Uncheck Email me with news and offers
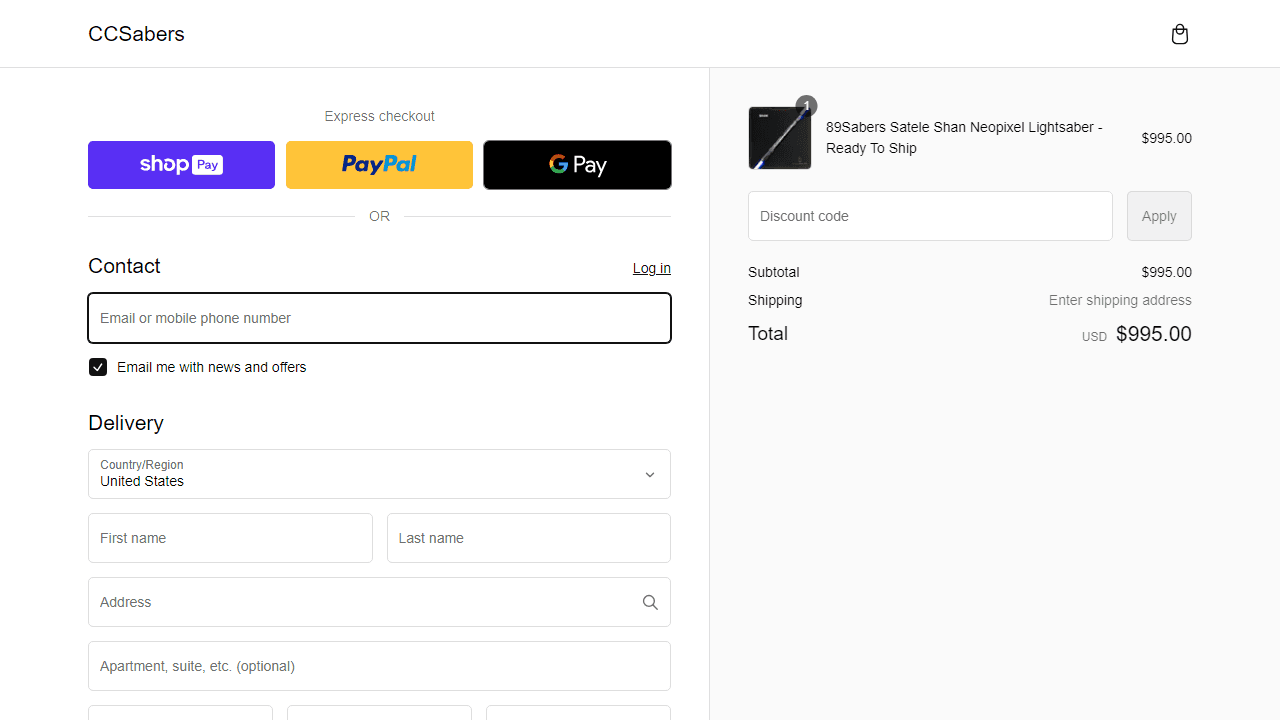This screenshot has height=720, width=1280. (98, 367)
